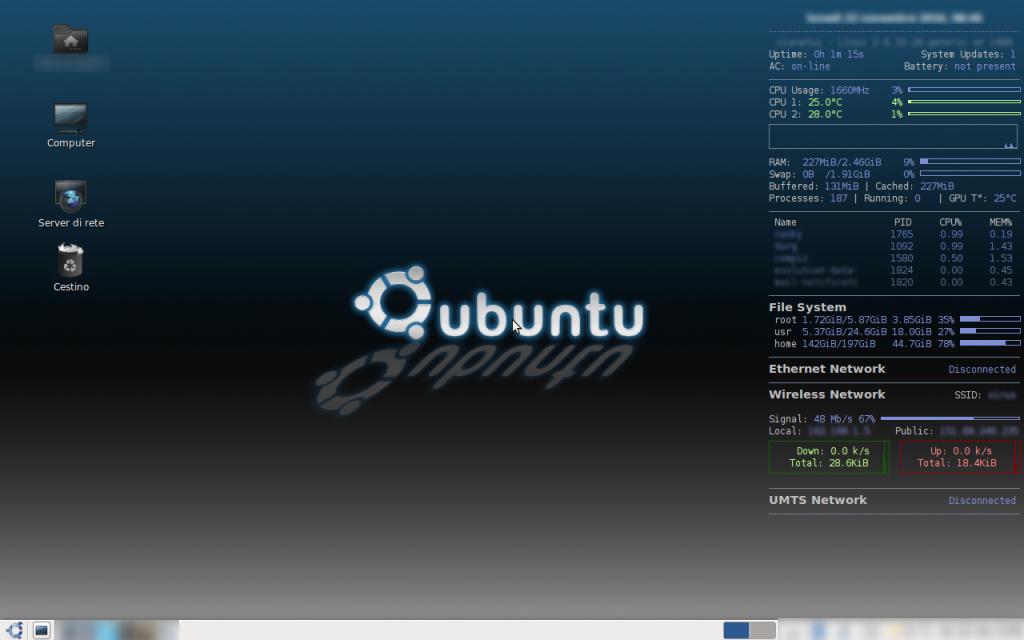The image size is (1024, 640).
Task: Open the Home folder desktop icon
Action: click(71, 40)
